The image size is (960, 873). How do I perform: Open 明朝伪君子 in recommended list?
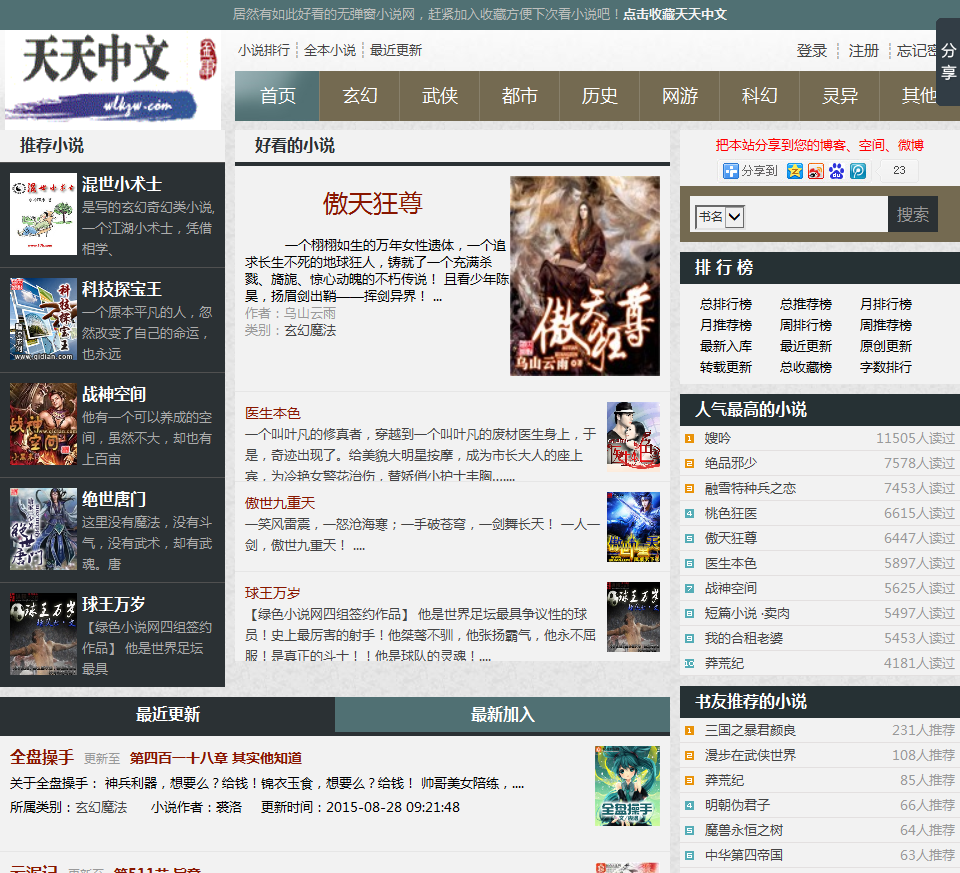pyautogui.click(x=737, y=805)
